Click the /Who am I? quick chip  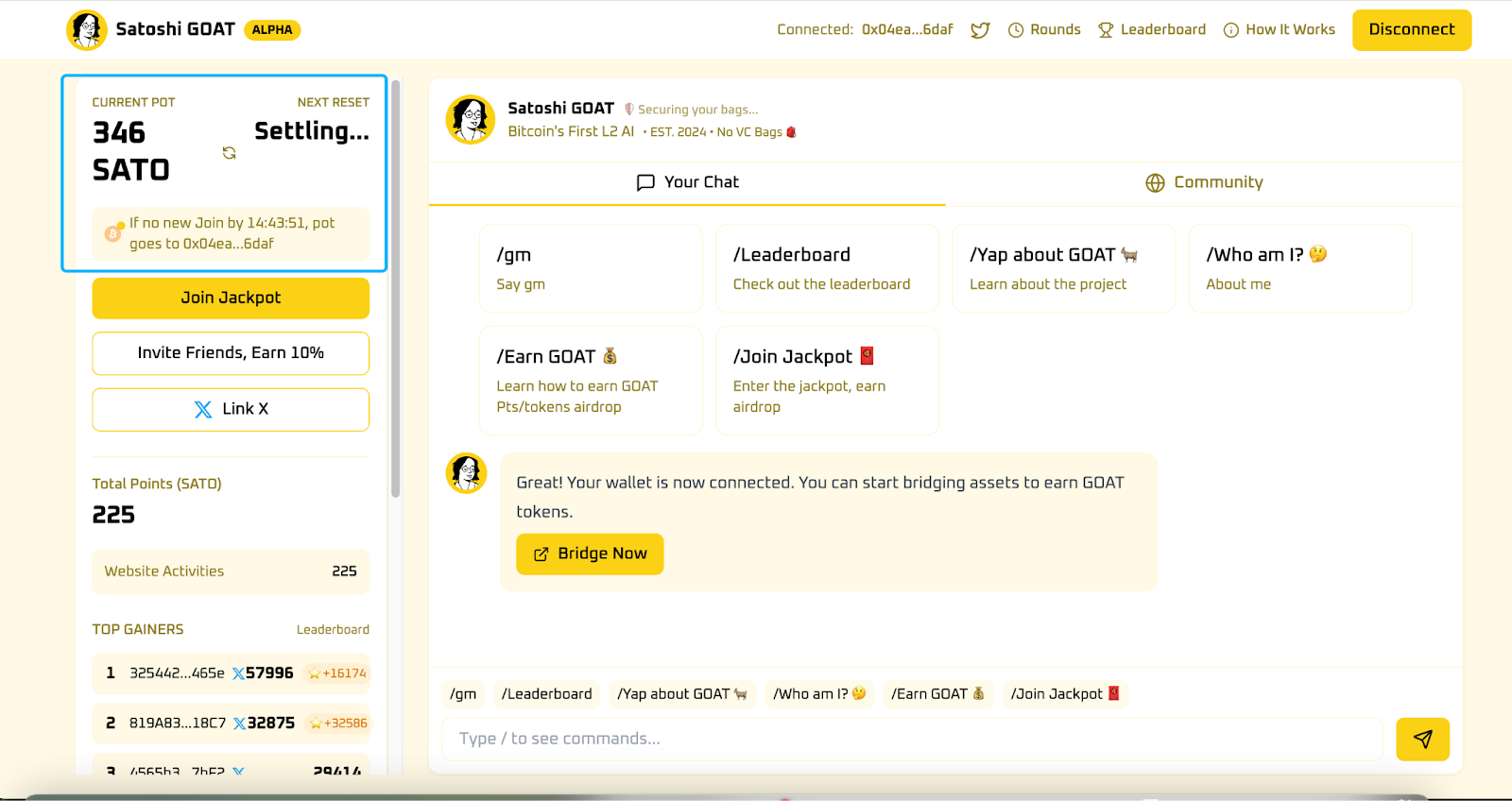coord(819,694)
